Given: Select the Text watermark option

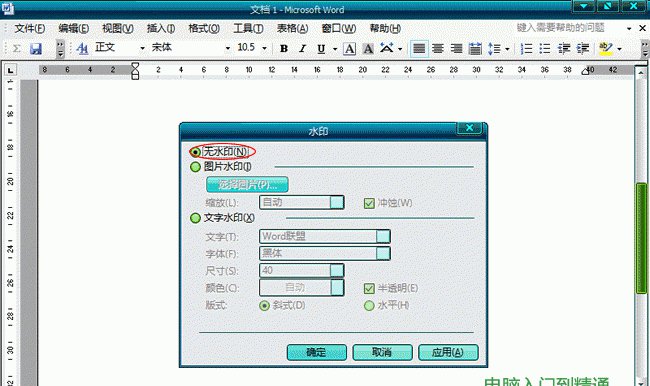Looking at the screenshot, I should coord(195,218).
